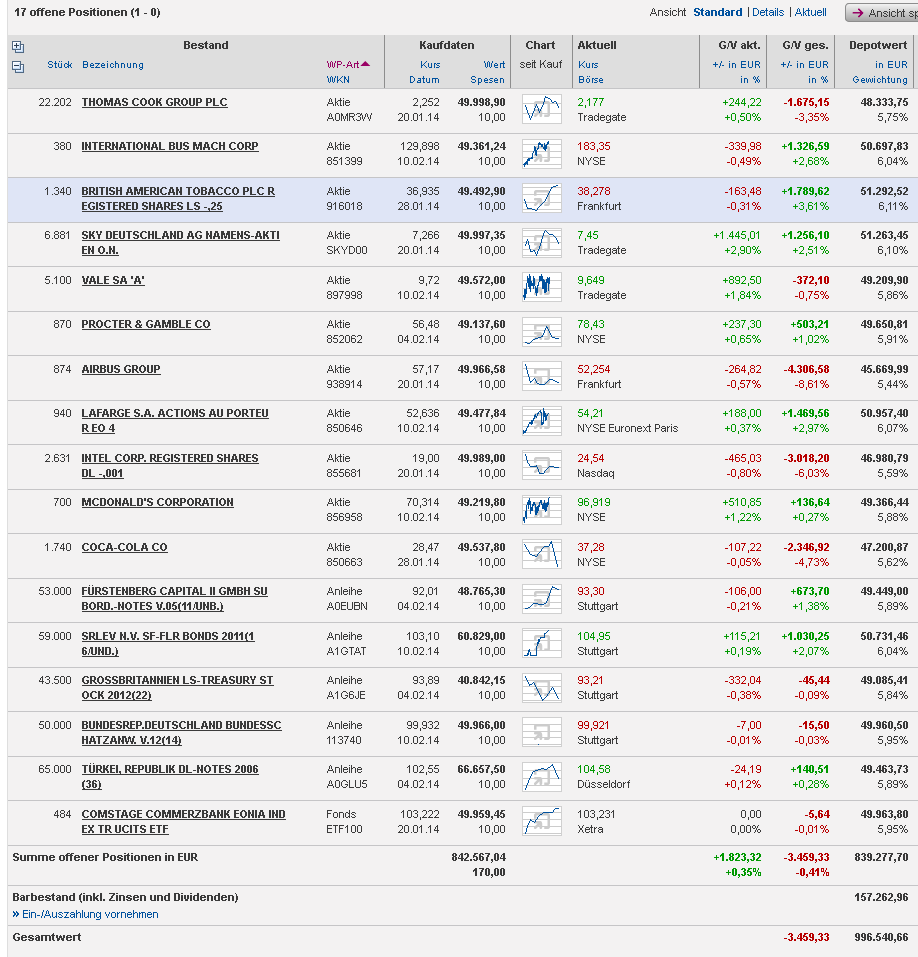Open SKY DEUTSCHLAND AG link
Image resolution: width=918 pixels, height=957 pixels.
181,242
